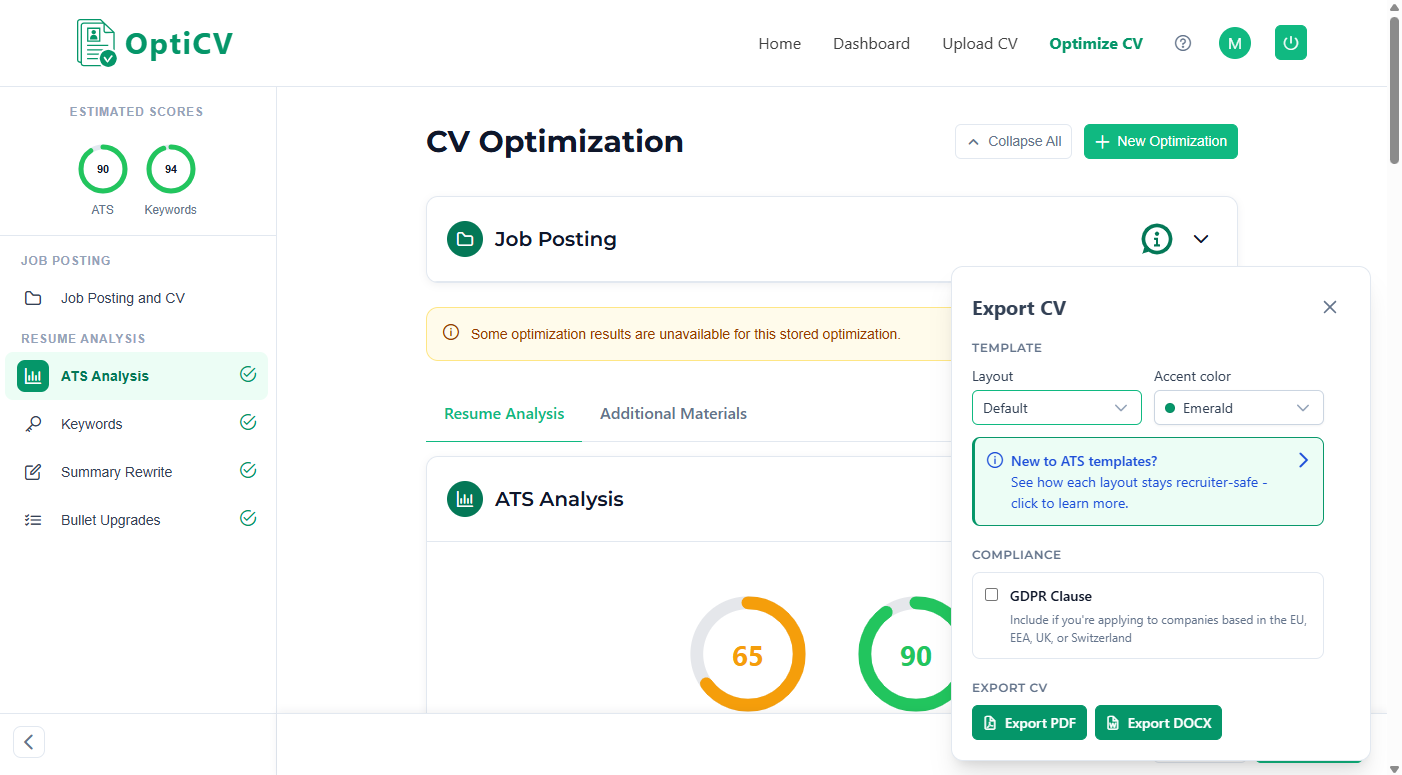Click the page vertical scrollbar thumb
The image size is (1402, 775).
[1394, 89]
